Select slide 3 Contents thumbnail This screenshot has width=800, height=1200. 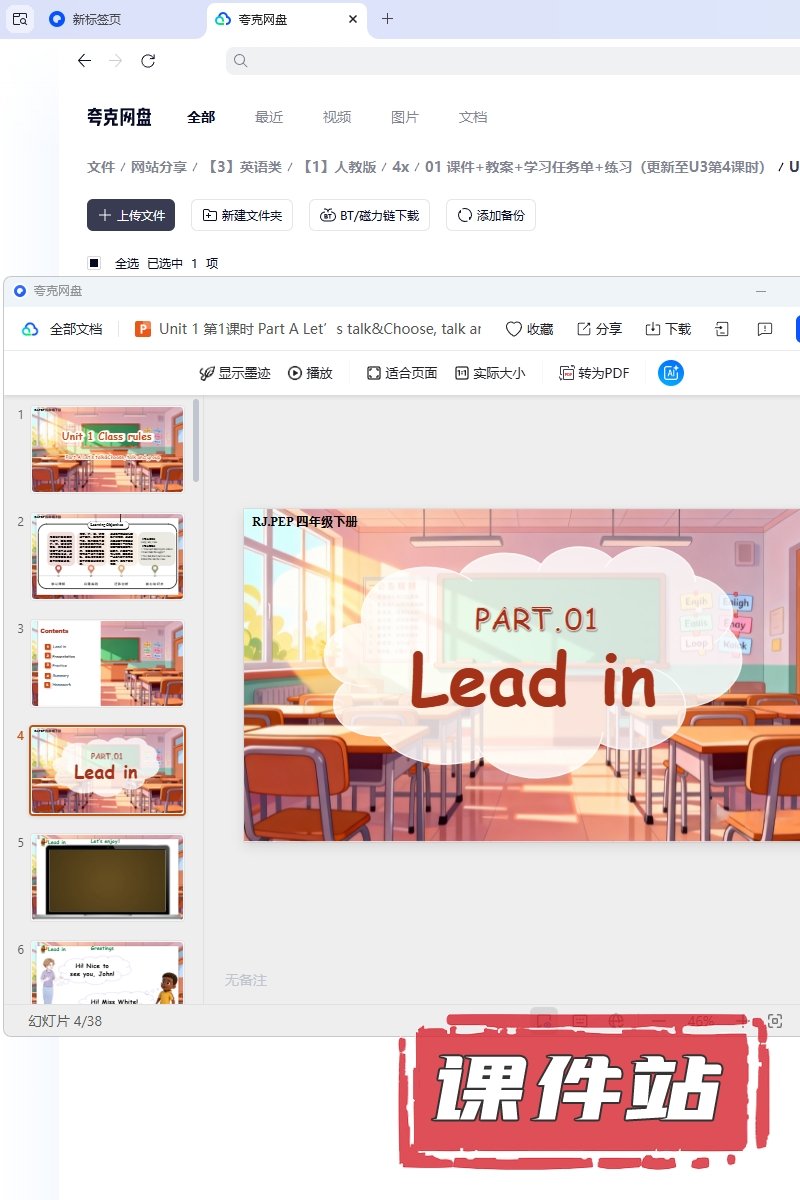pos(107,664)
